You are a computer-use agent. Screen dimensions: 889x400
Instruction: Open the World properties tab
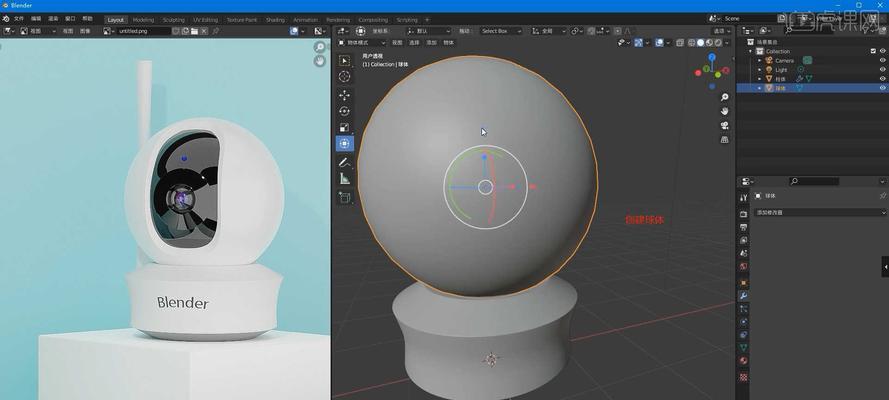click(x=744, y=266)
